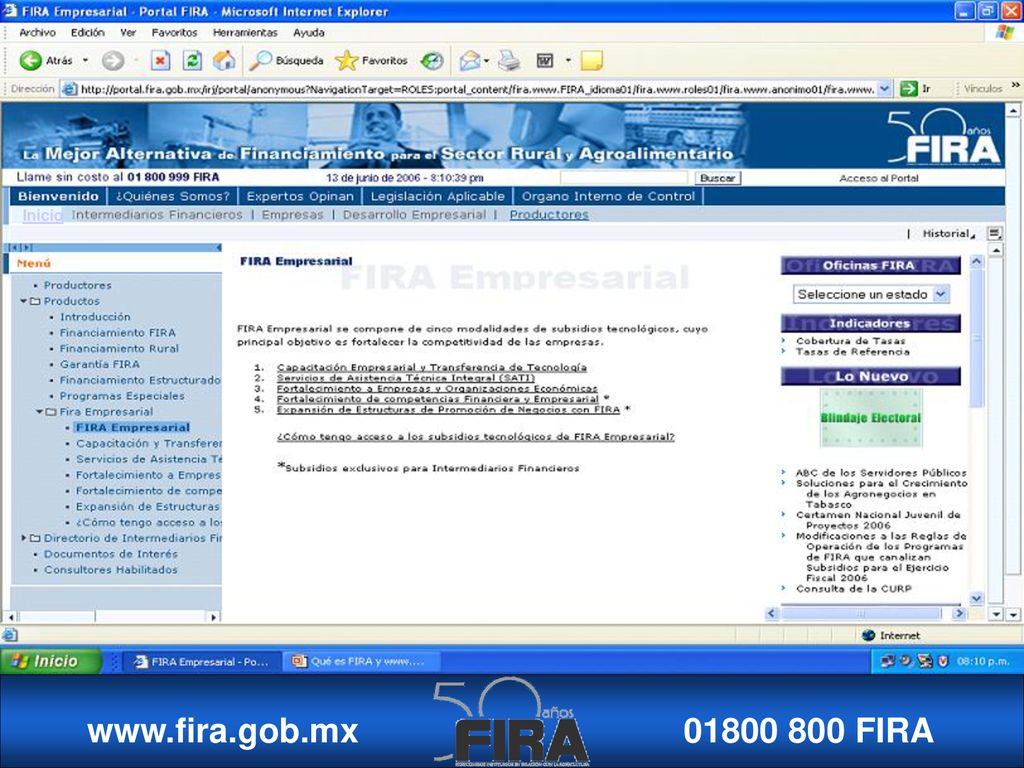This screenshot has width=1024, height=768.
Task: Click the grey Forward arrow icon
Action: click(x=113, y=61)
